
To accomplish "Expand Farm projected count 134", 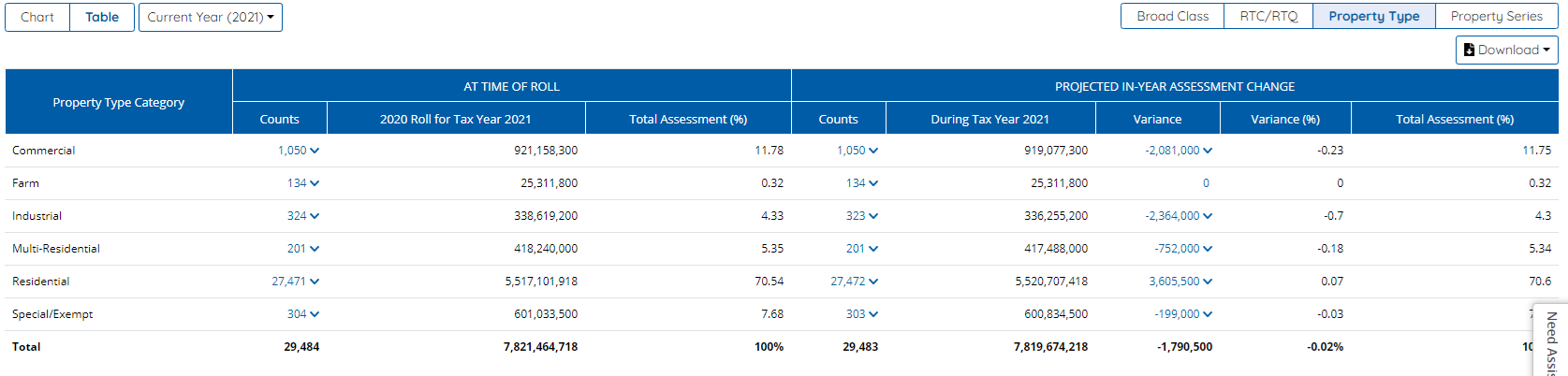I will click(862, 183).
